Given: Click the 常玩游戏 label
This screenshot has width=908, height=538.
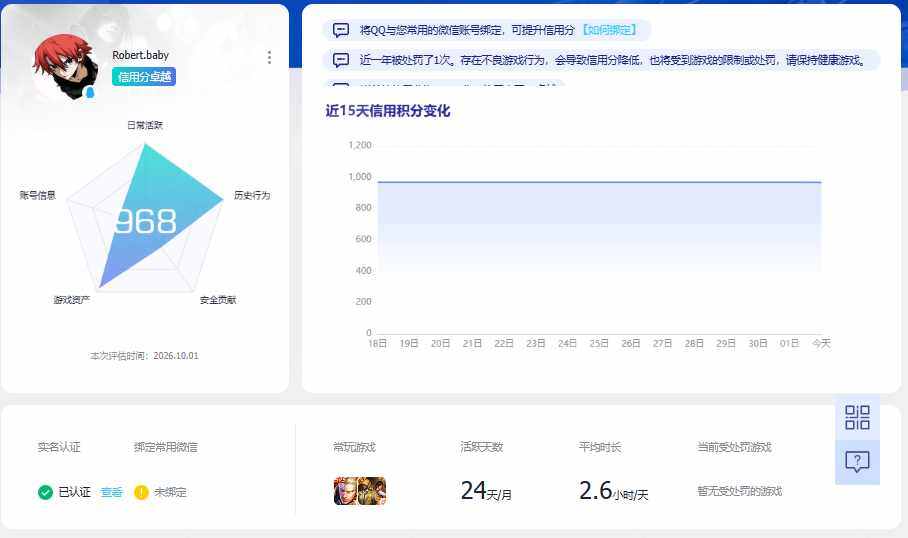Looking at the screenshot, I should [354, 447].
